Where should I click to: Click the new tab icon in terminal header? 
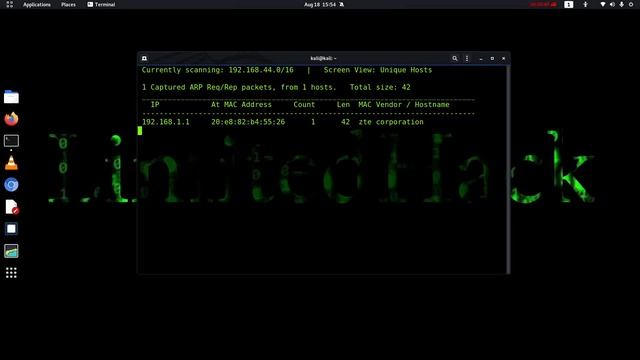(144, 58)
